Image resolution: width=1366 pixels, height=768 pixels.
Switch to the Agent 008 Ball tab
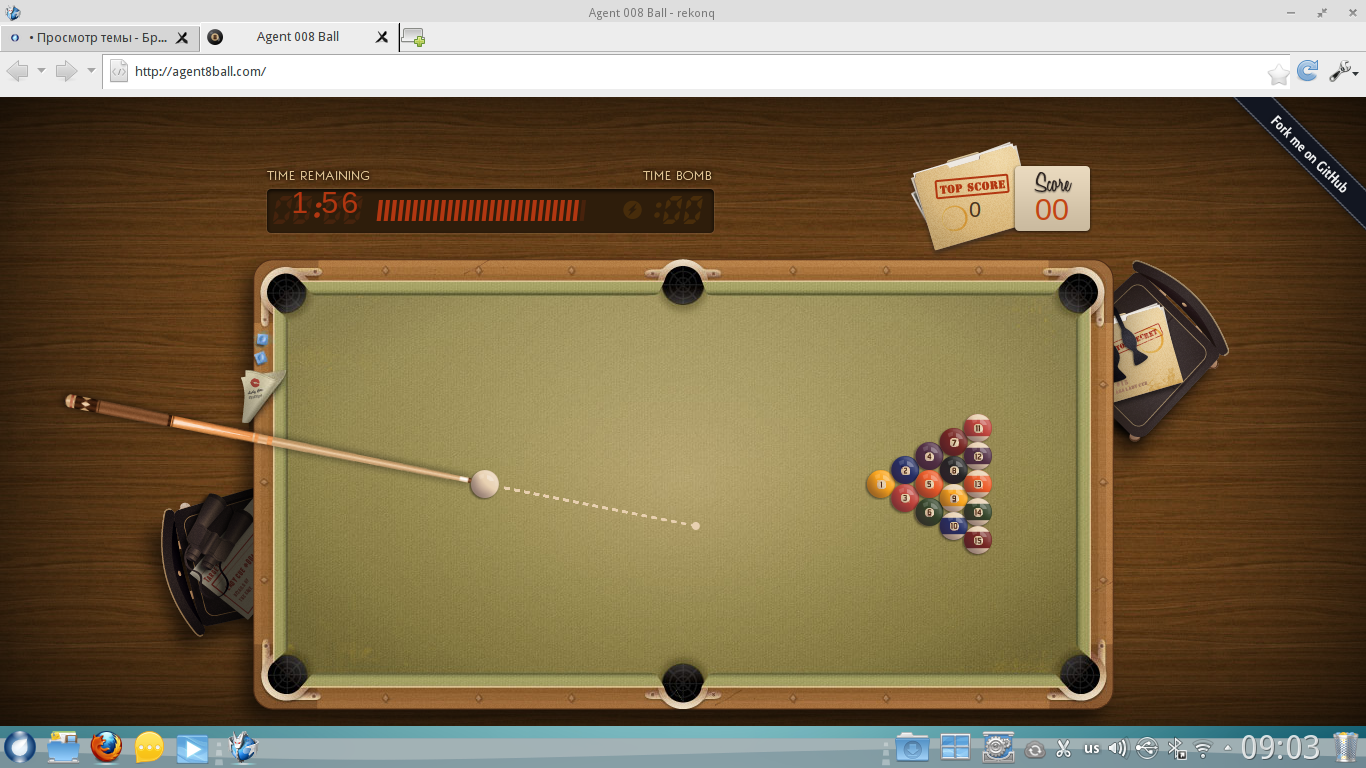pyautogui.click(x=298, y=37)
